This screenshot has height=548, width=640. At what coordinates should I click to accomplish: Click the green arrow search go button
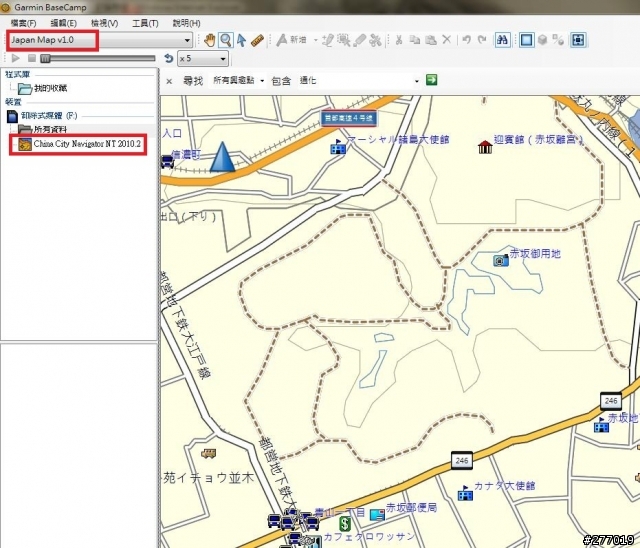[x=431, y=80]
